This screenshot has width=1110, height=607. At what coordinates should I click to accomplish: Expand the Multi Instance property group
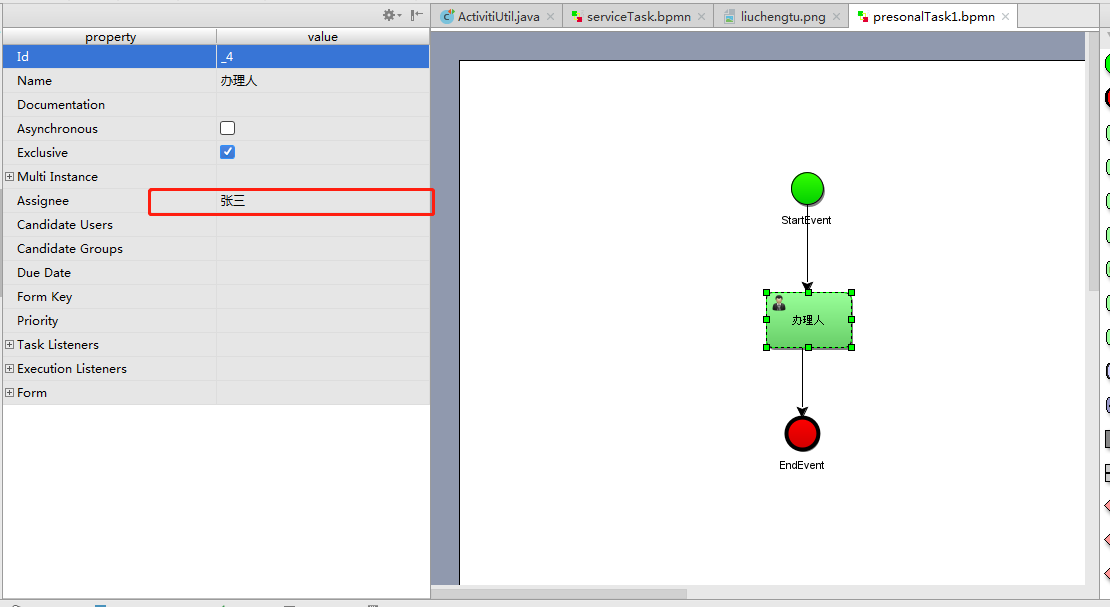9,176
